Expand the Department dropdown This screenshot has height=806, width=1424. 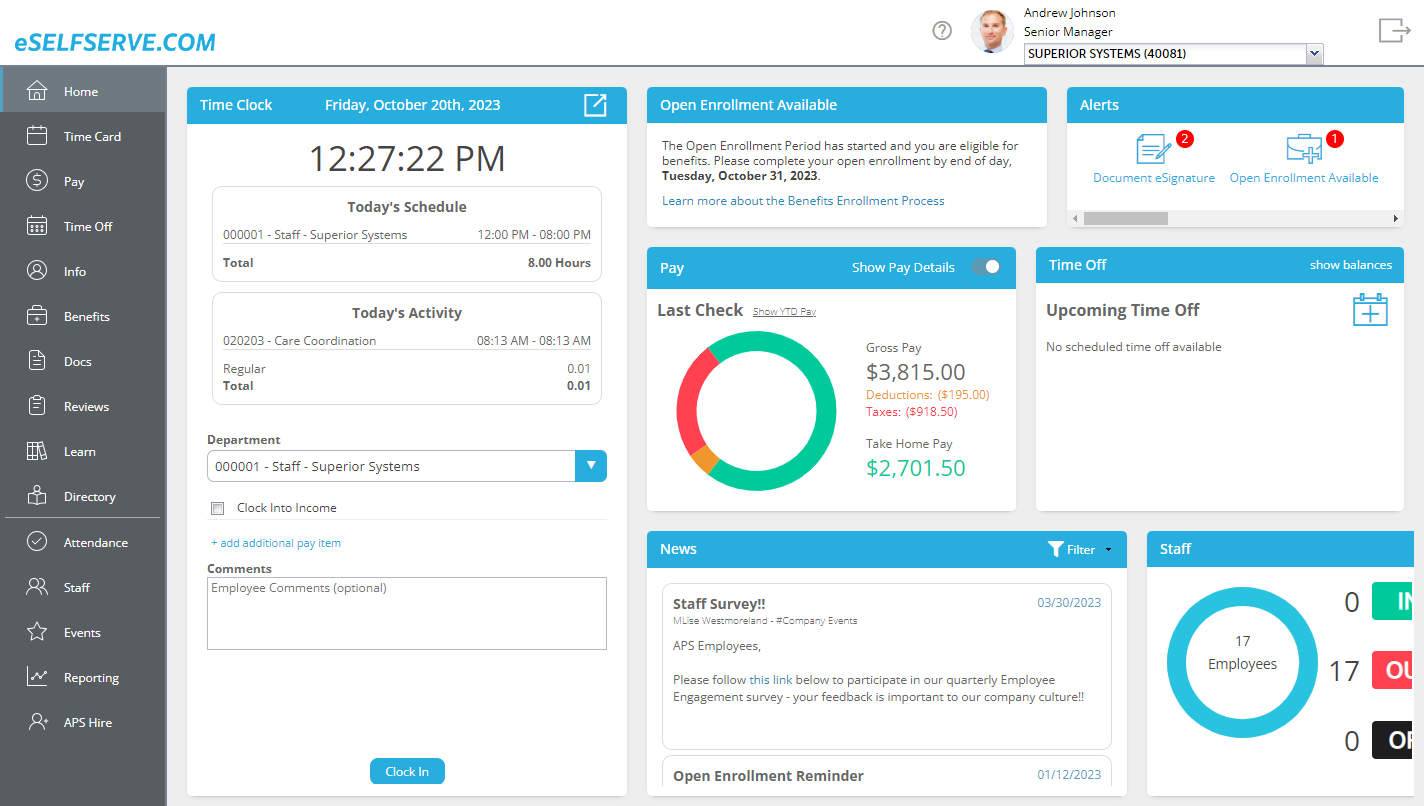pyautogui.click(x=590, y=466)
